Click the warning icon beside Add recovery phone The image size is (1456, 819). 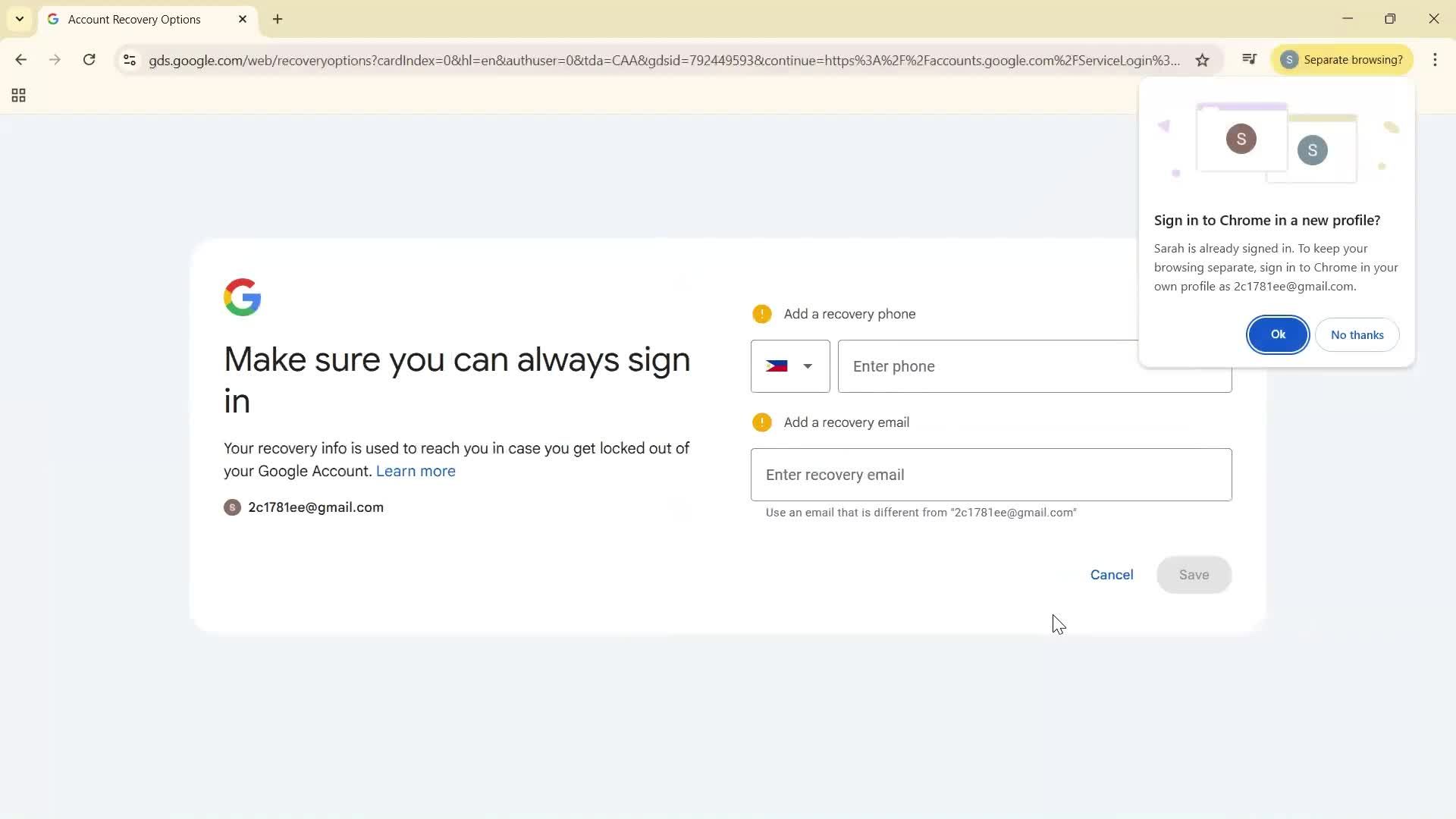tap(762, 313)
